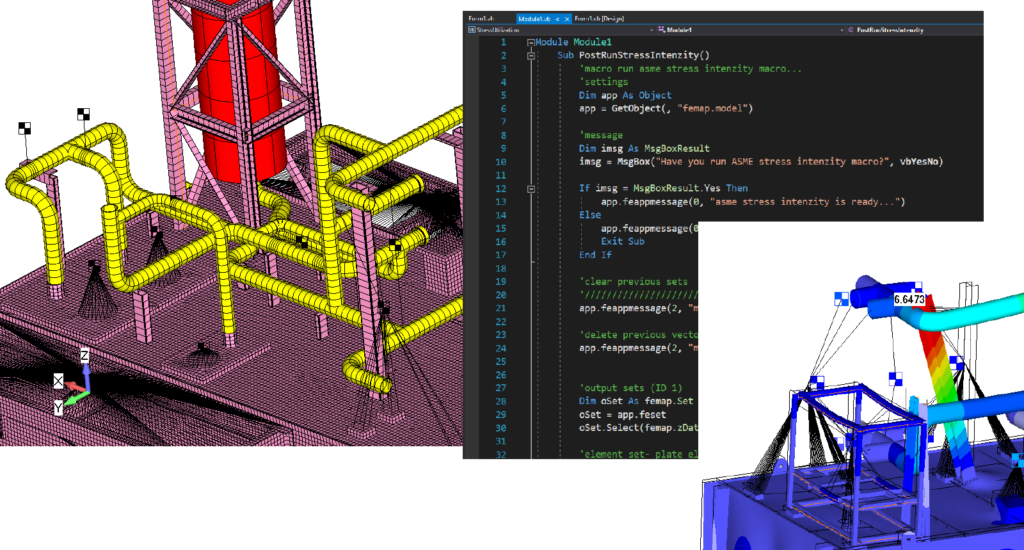Click the Else keyword on line 14
The image size is (1024, 550).
(590, 215)
